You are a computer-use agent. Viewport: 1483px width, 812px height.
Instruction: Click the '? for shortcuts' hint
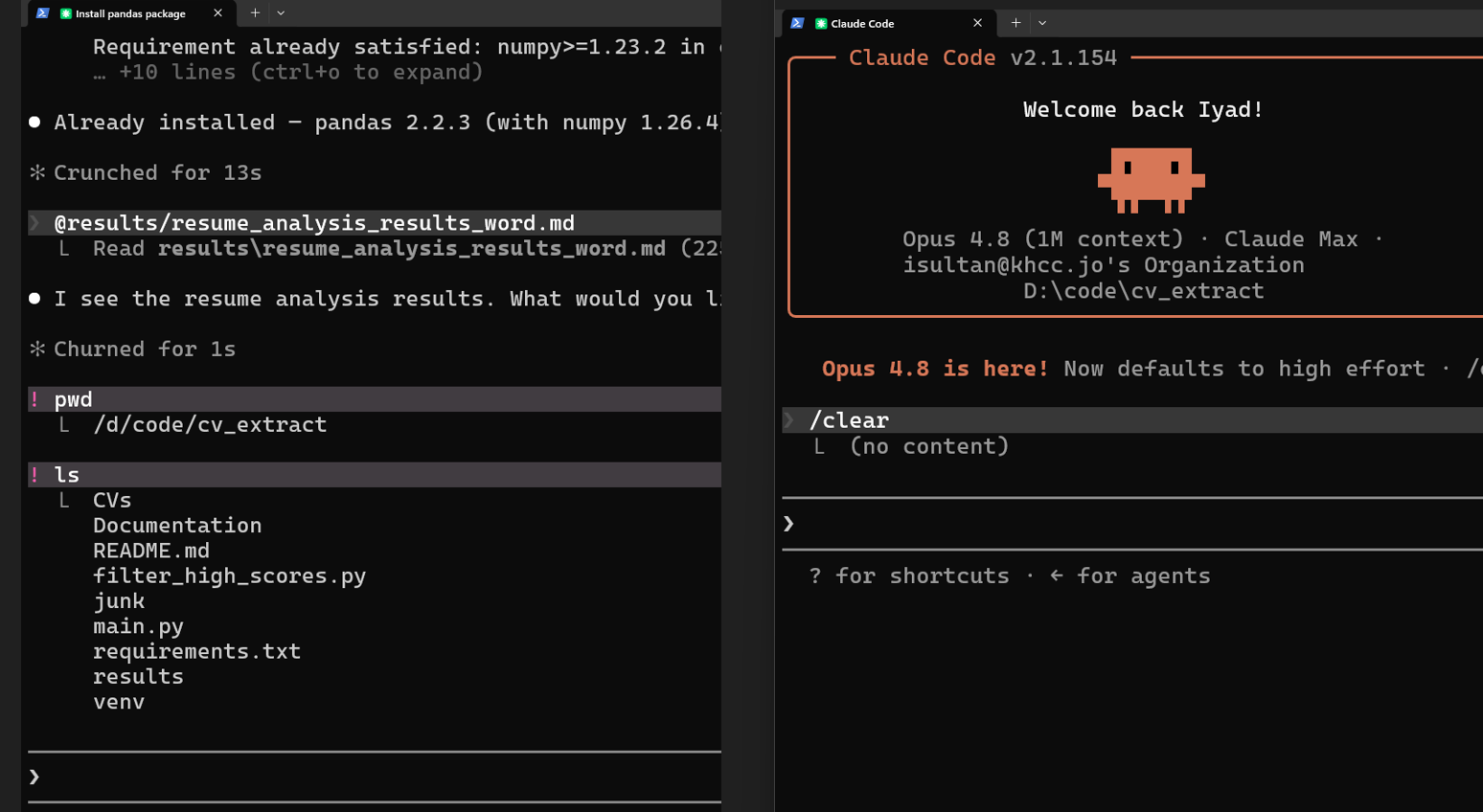pos(909,575)
